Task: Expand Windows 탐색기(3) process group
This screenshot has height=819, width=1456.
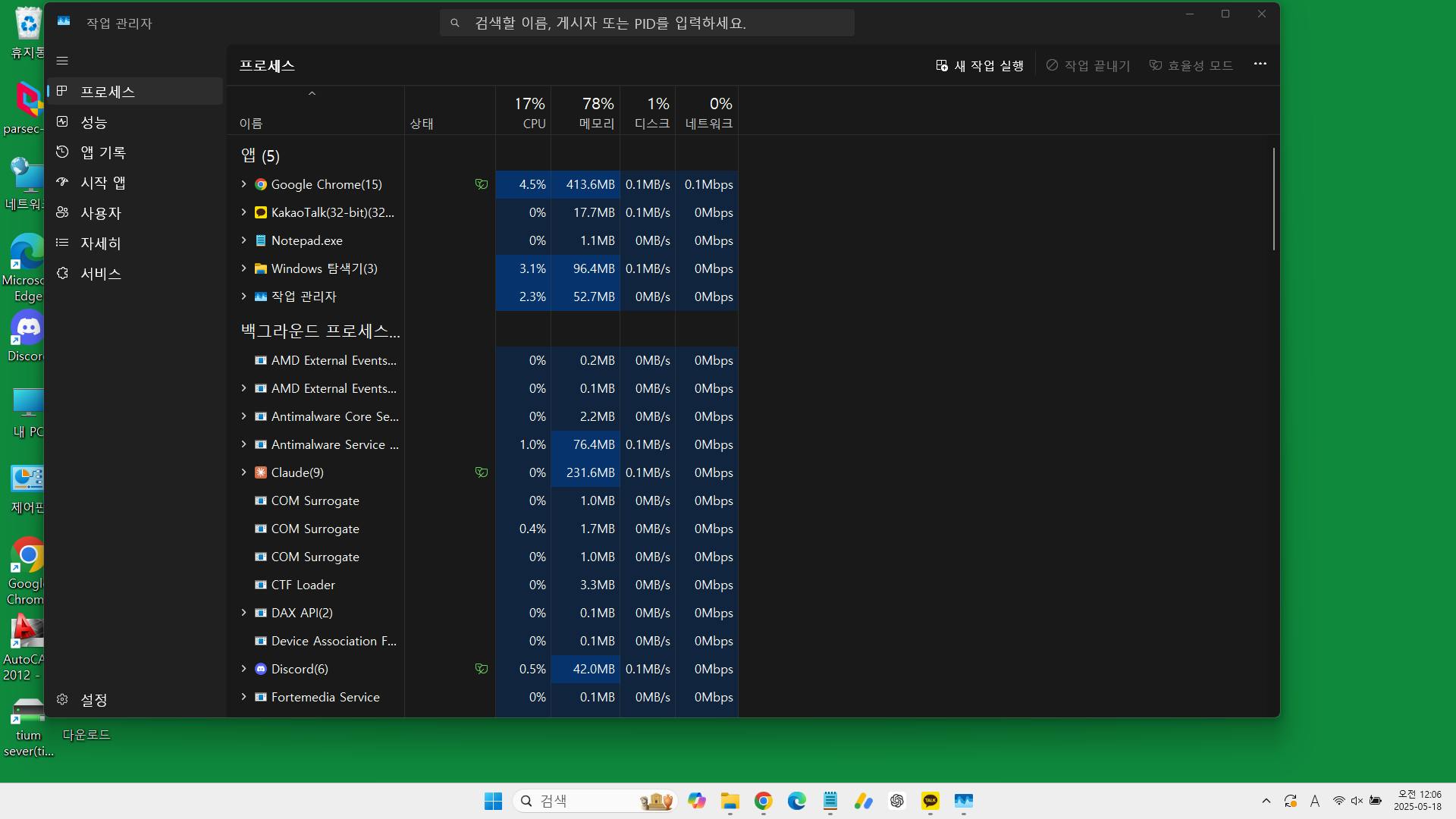Action: tap(243, 268)
